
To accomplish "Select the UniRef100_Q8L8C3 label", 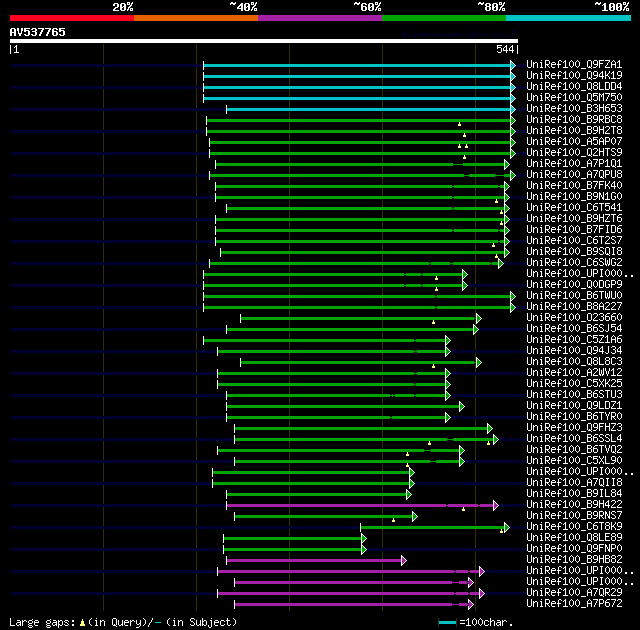I will [x=574, y=362].
